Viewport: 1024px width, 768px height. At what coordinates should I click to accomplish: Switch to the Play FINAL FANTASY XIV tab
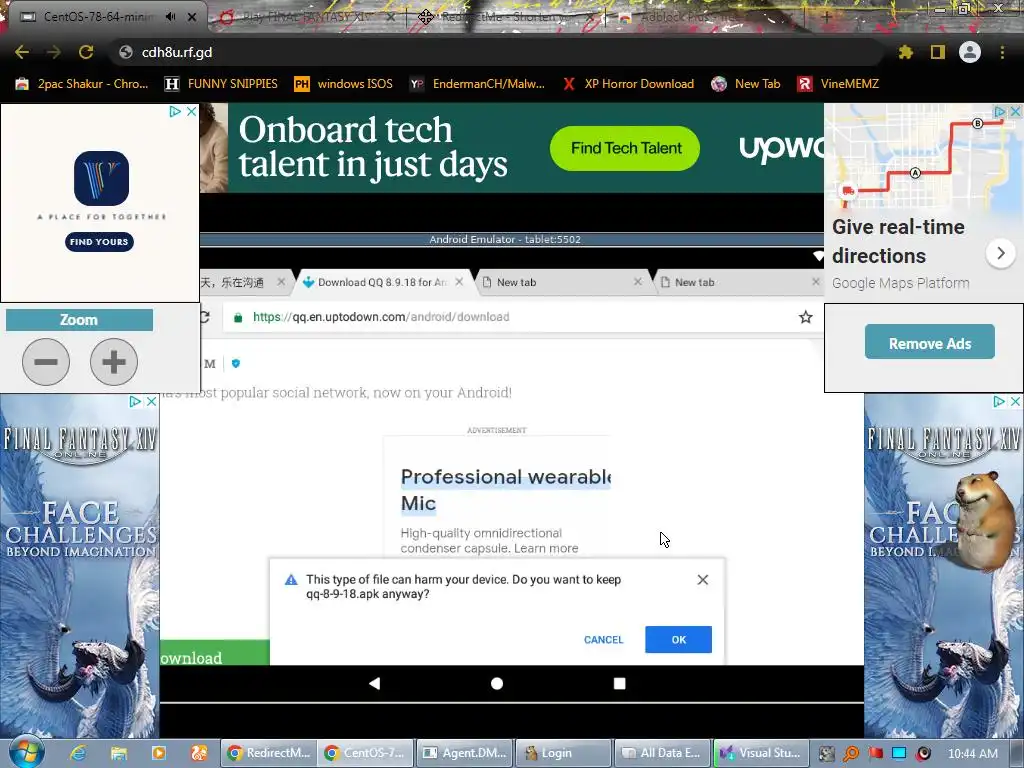pos(307,18)
